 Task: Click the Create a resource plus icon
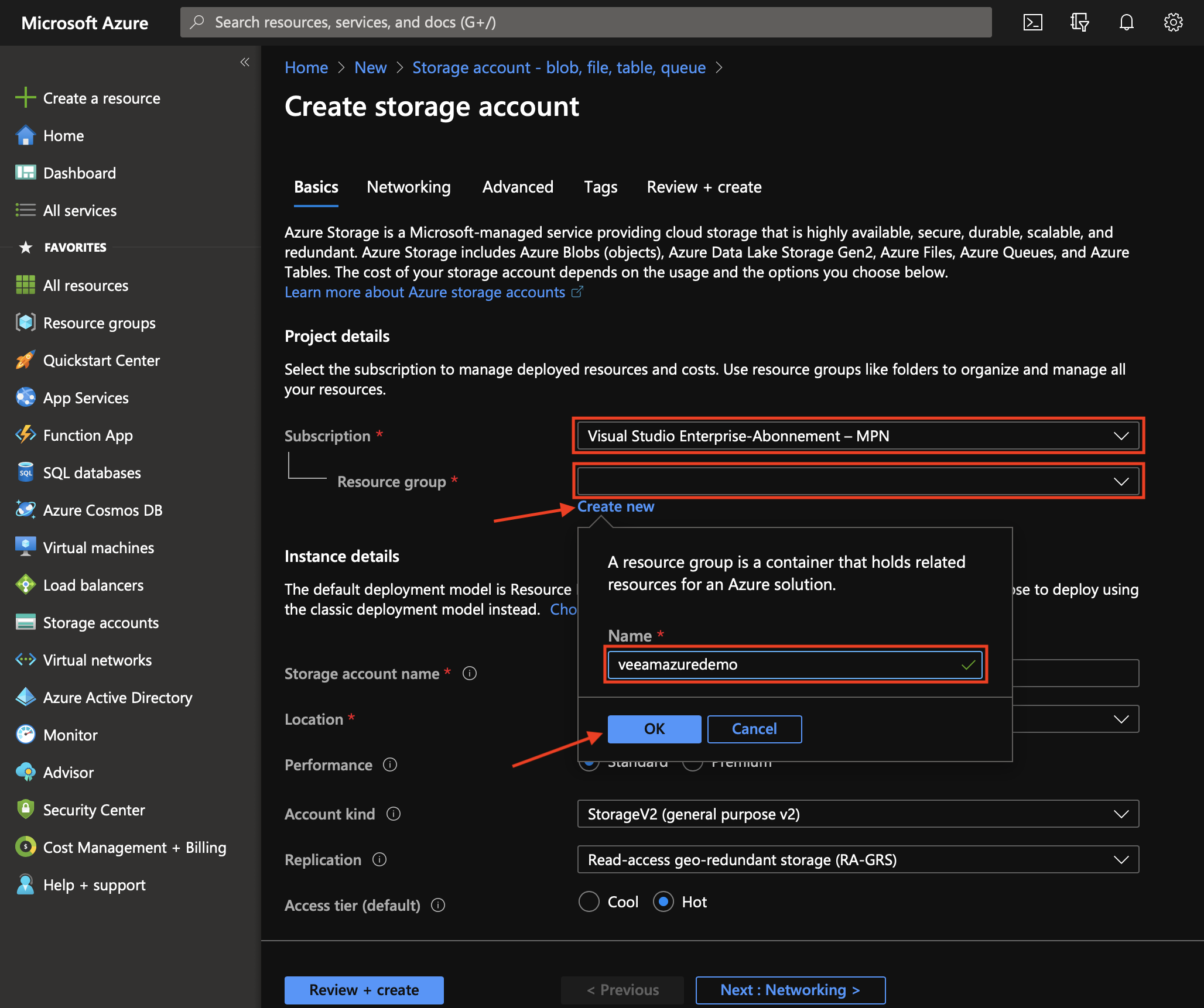pyautogui.click(x=25, y=98)
